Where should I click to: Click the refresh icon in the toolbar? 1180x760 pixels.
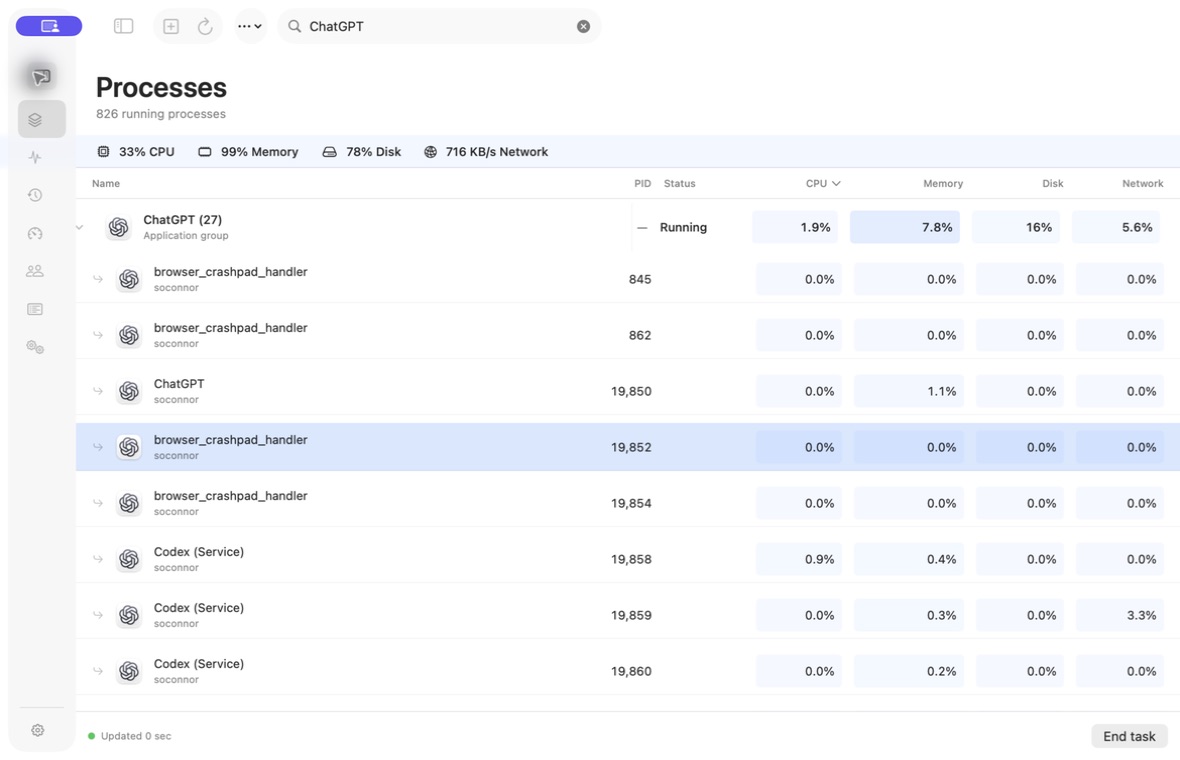(x=205, y=26)
